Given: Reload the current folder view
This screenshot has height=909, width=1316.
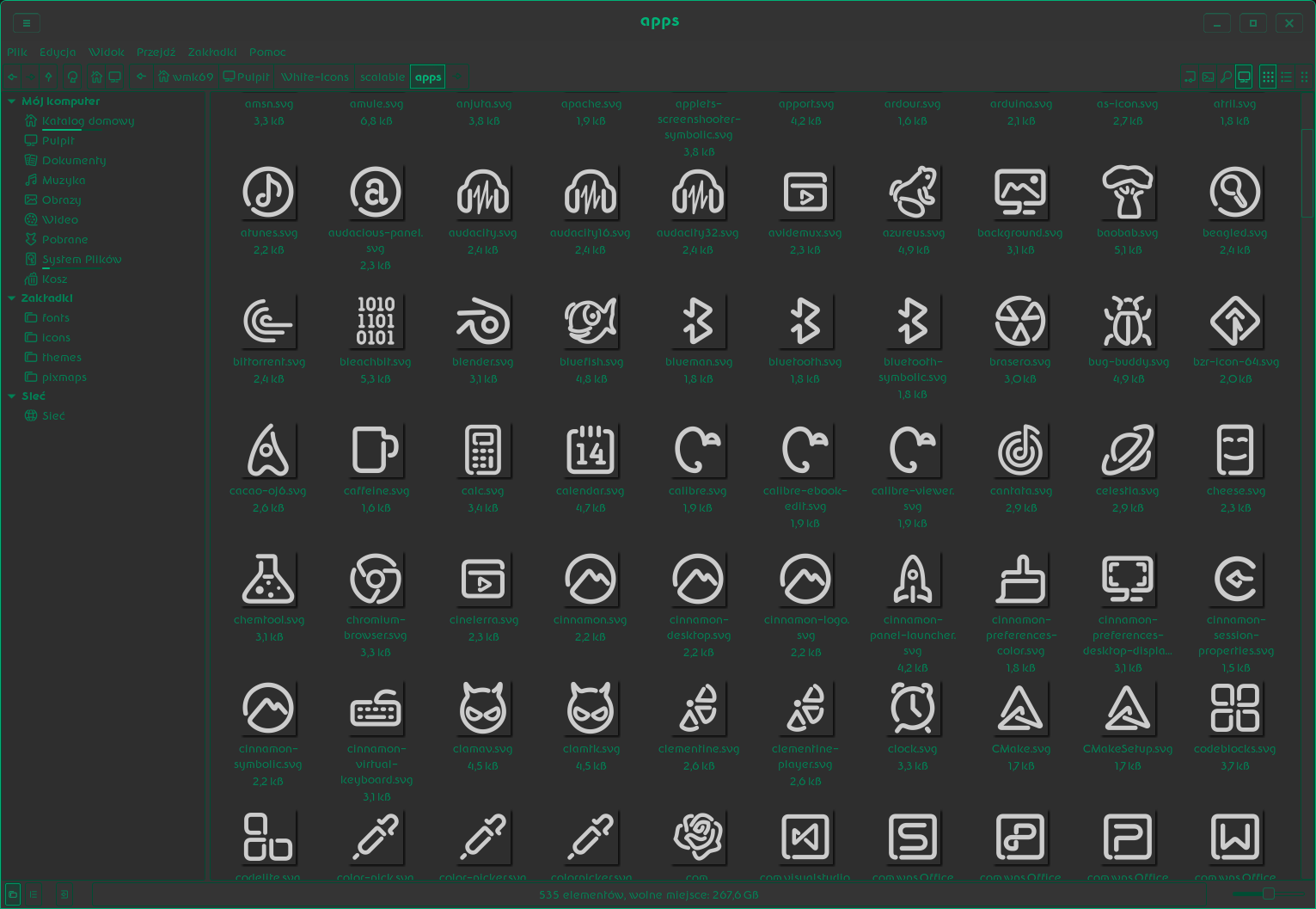Looking at the screenshot, I should click(x=72, y=77).
